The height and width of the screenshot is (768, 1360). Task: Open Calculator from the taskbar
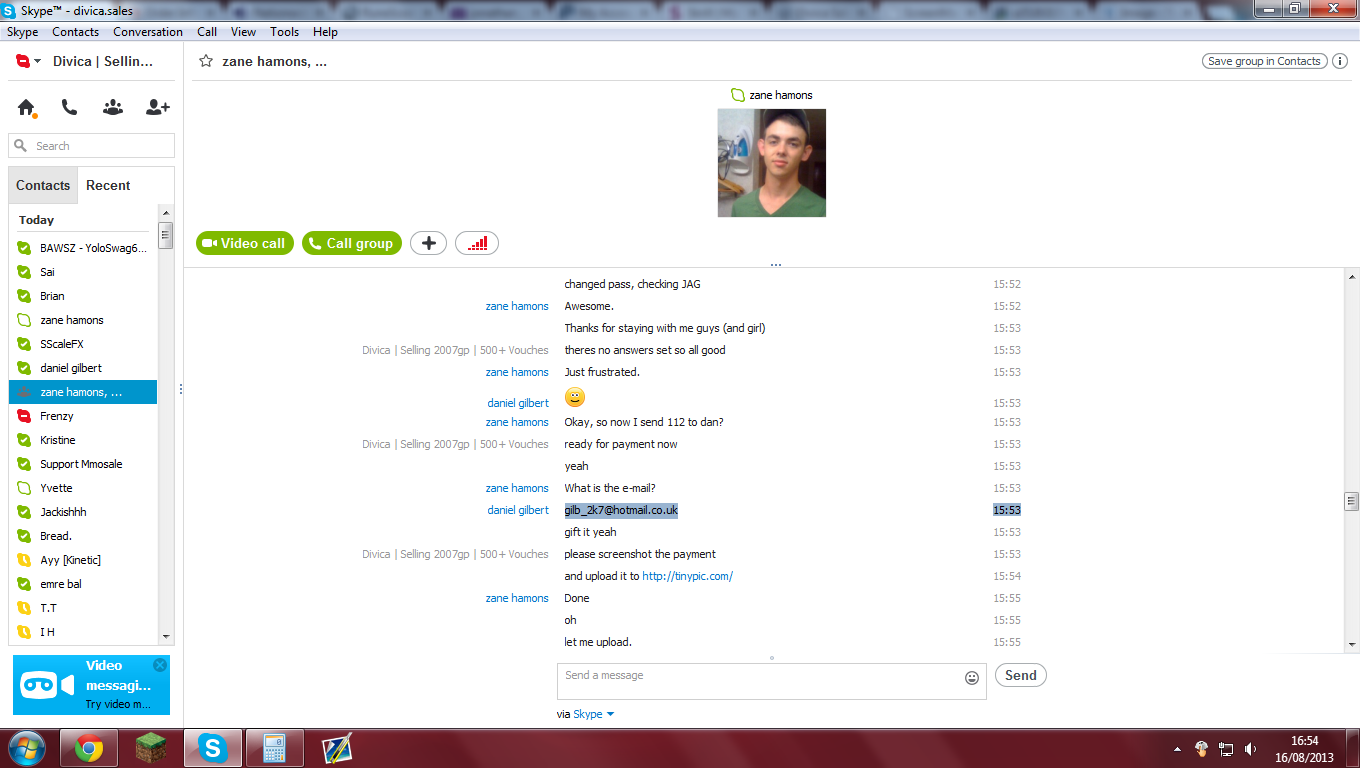pos(275,748)
